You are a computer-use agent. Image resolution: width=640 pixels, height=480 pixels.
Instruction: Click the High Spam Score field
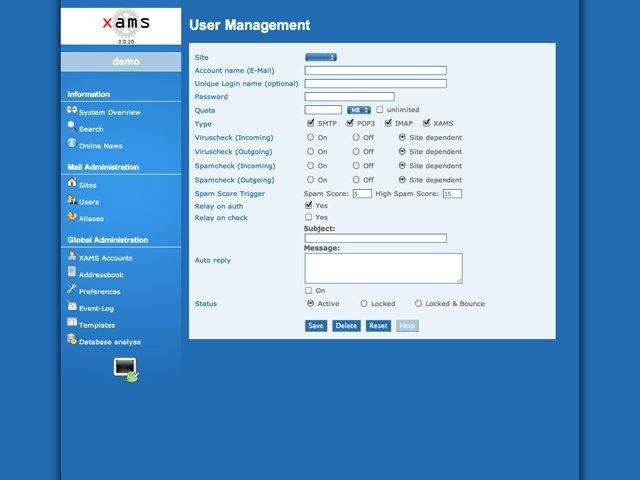tap(453, 193)
